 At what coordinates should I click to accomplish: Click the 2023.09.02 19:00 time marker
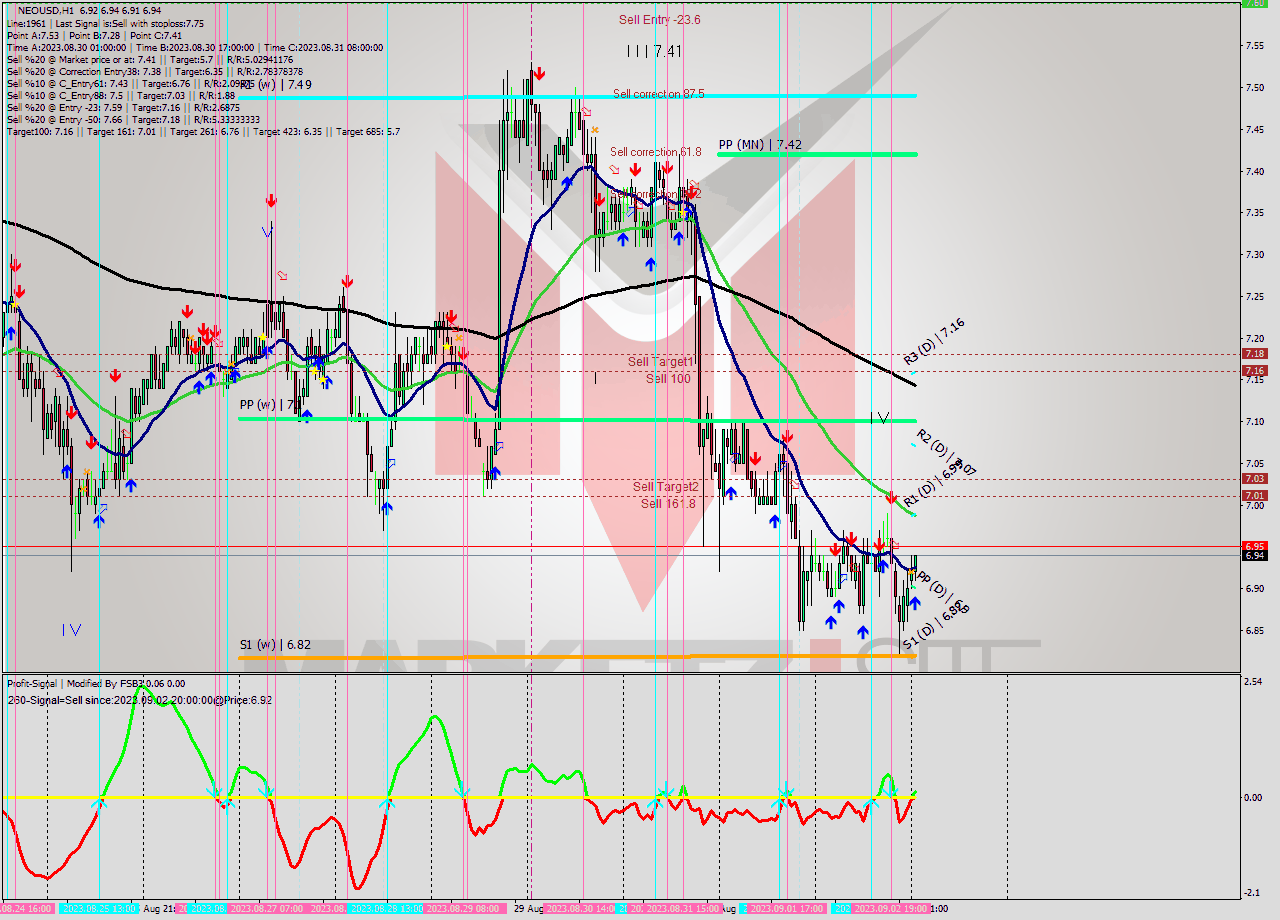pyautogui.click(x=891, y=909)
